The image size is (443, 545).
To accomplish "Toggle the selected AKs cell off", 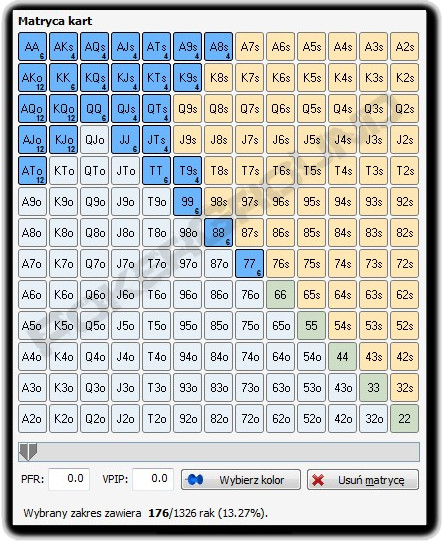I will click(x=63, y=47).
